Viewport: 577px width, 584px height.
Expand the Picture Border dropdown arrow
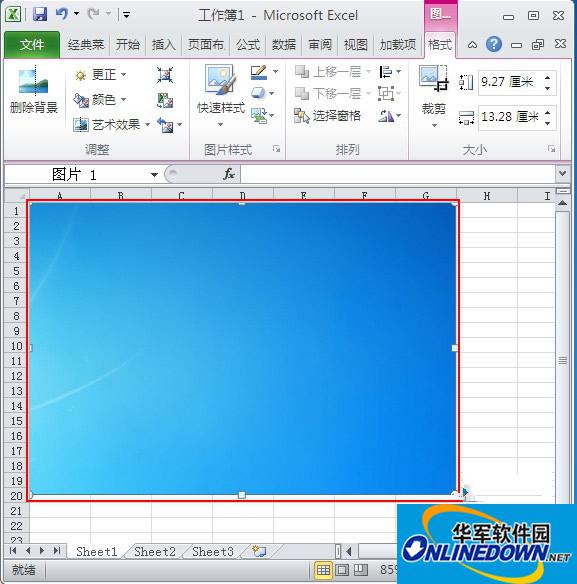(x=275, y=72)
